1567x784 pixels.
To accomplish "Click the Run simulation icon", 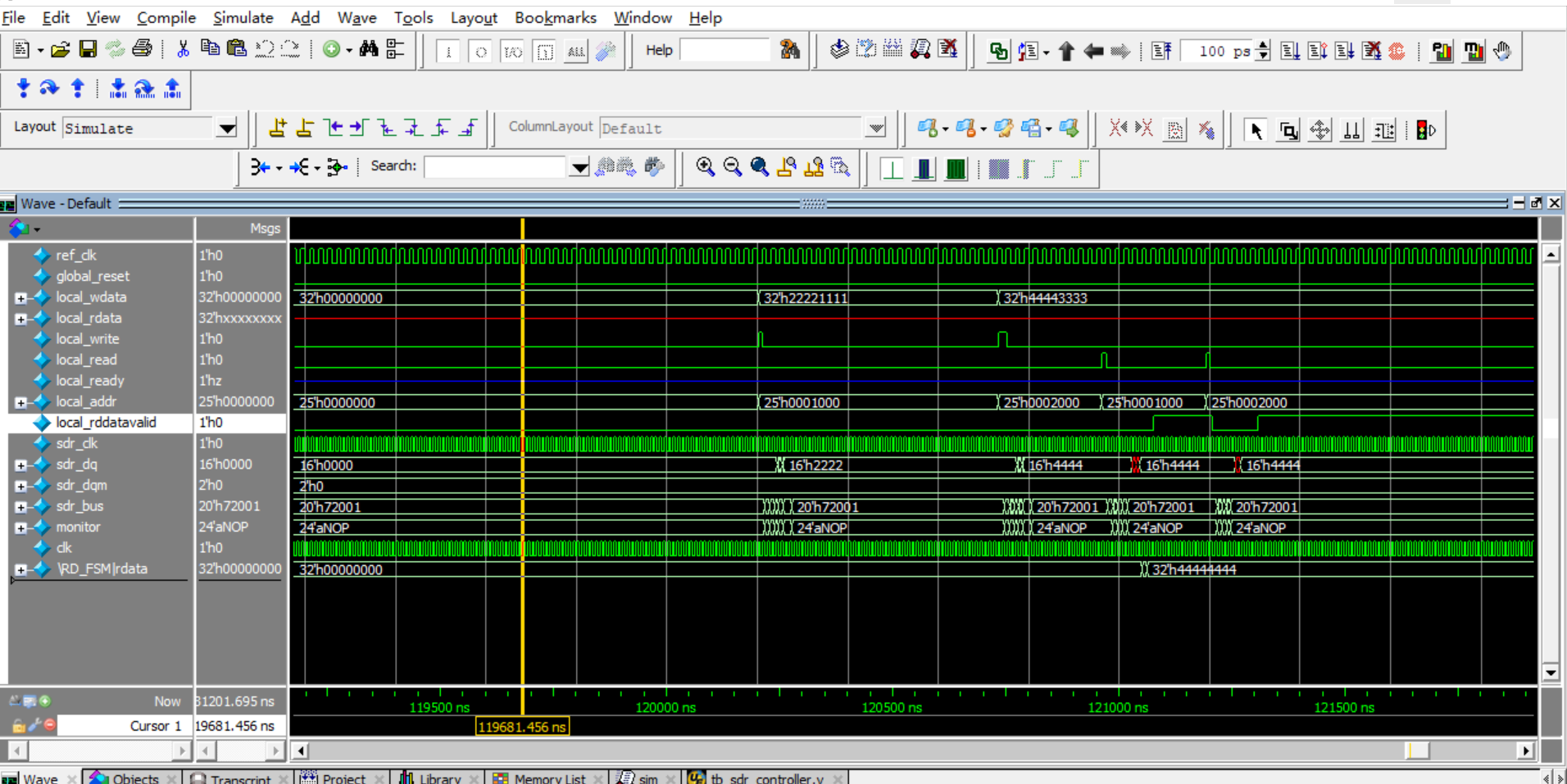I will [1290, 52].
